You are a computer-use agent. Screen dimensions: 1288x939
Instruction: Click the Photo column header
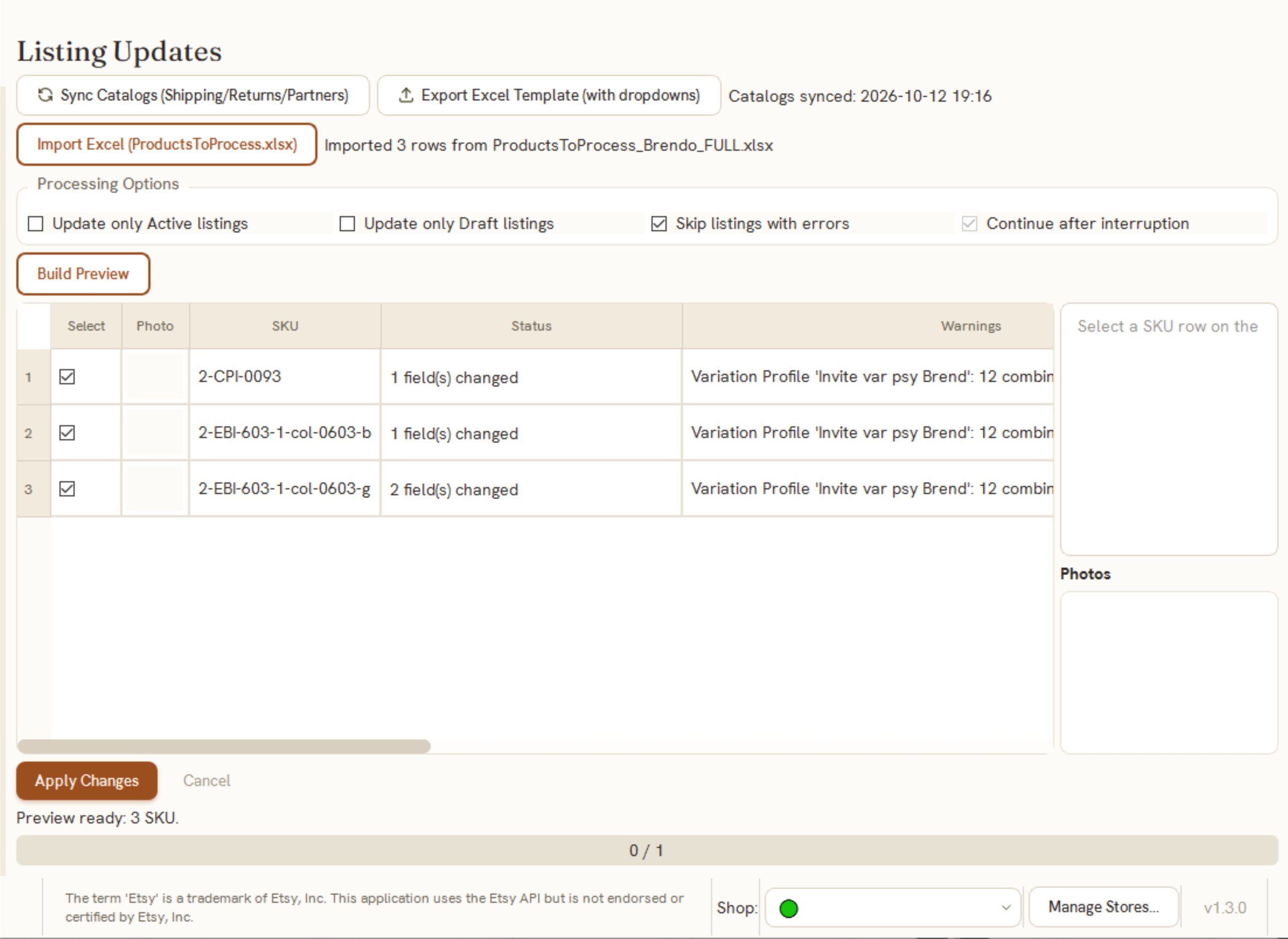pyautogui.click(x=155, y=326)
